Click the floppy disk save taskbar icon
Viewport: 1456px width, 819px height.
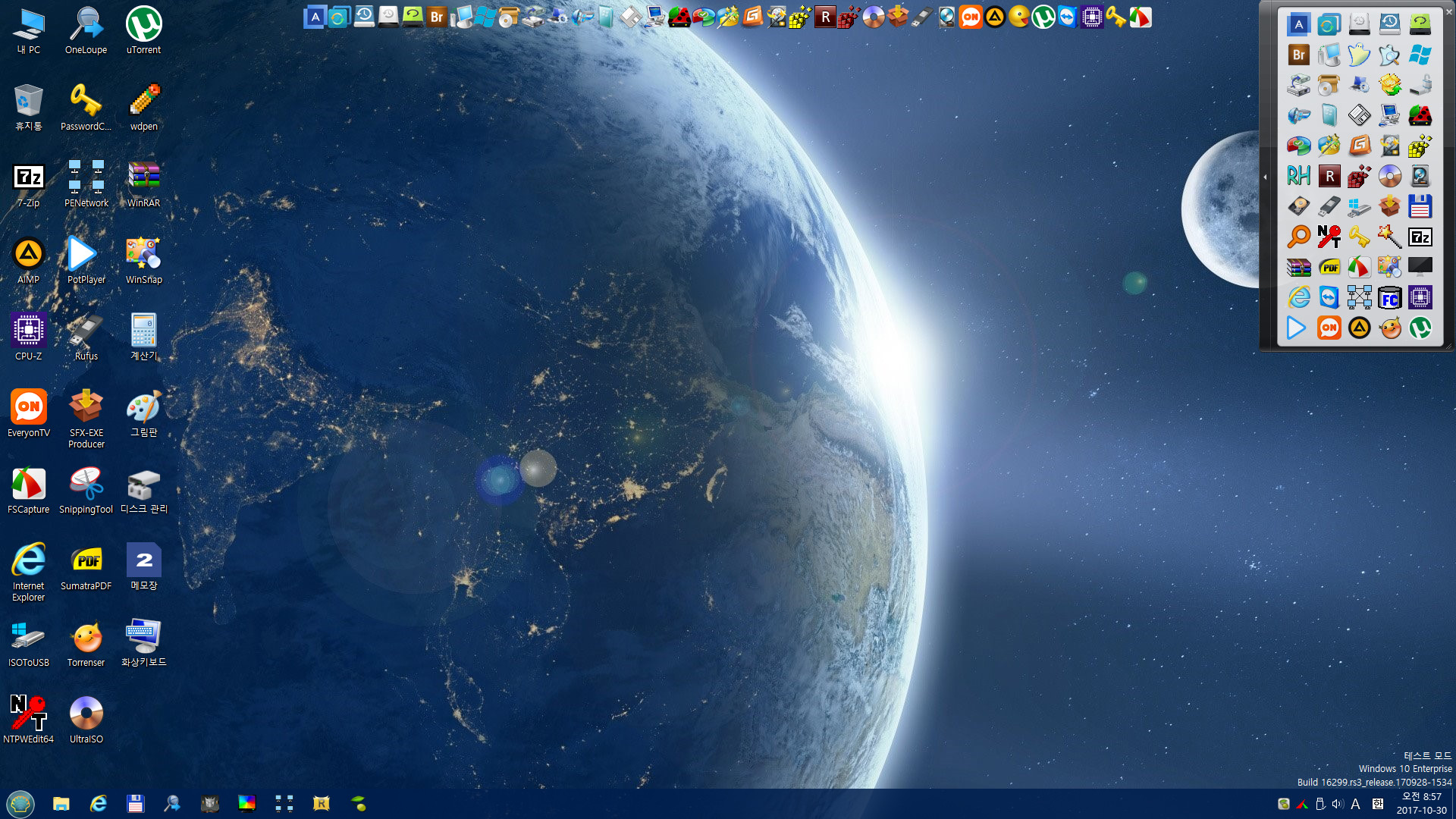[x=135, y=803]
